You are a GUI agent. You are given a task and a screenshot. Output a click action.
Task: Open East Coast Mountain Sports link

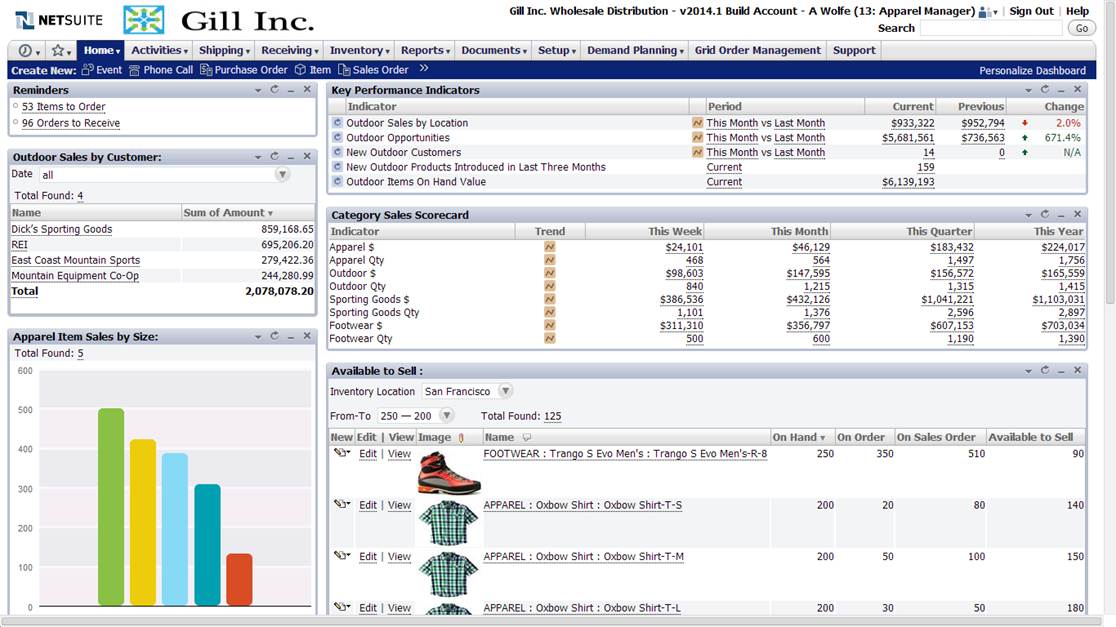pyautogui.click(x=75, y=260)
